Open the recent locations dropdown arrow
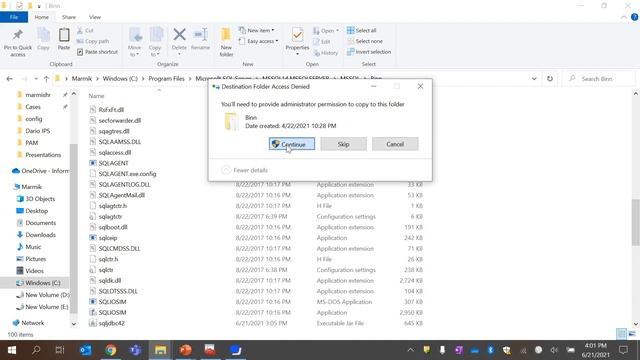 point(36,79)
